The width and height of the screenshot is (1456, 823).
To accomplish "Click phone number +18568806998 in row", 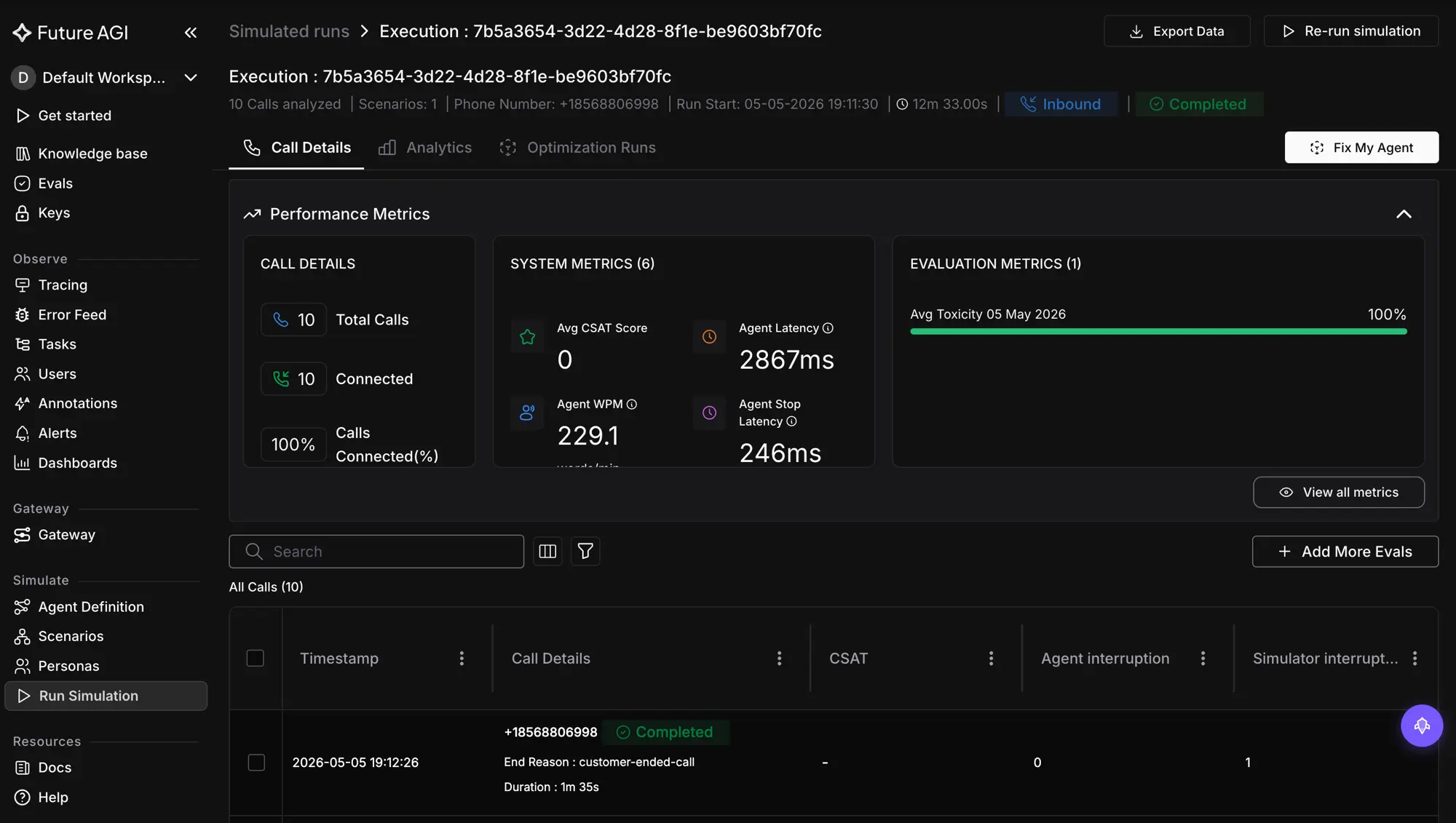I will [550, 732].
